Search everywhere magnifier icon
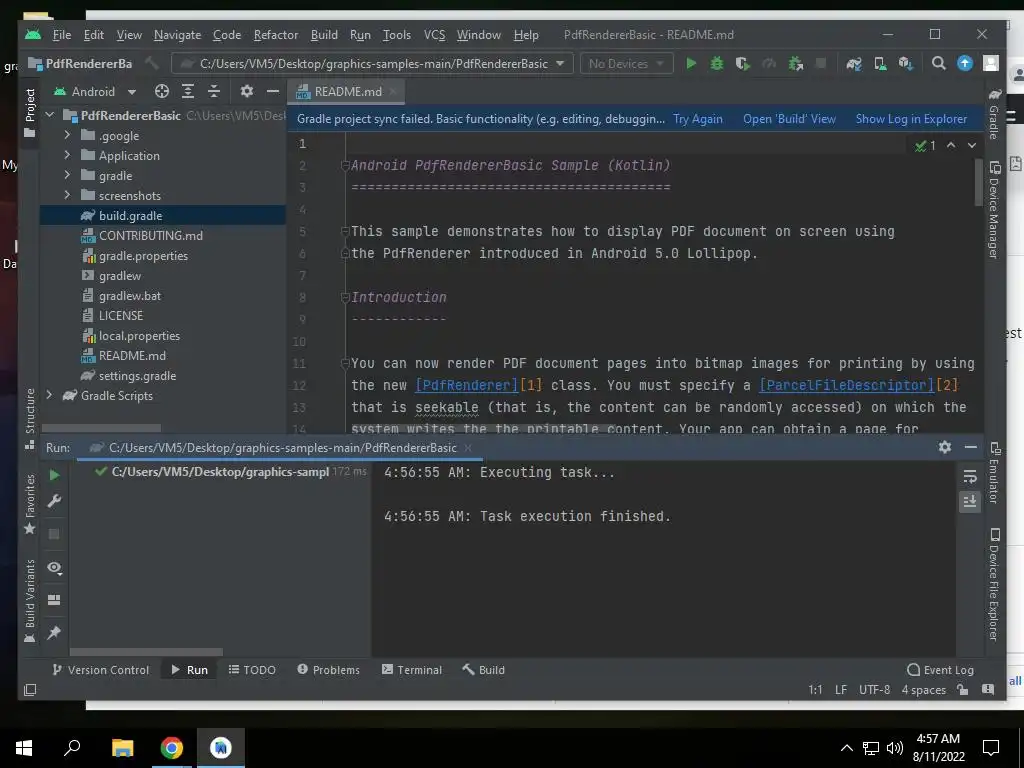The image size is (1024, 768). tap(938, 63)
